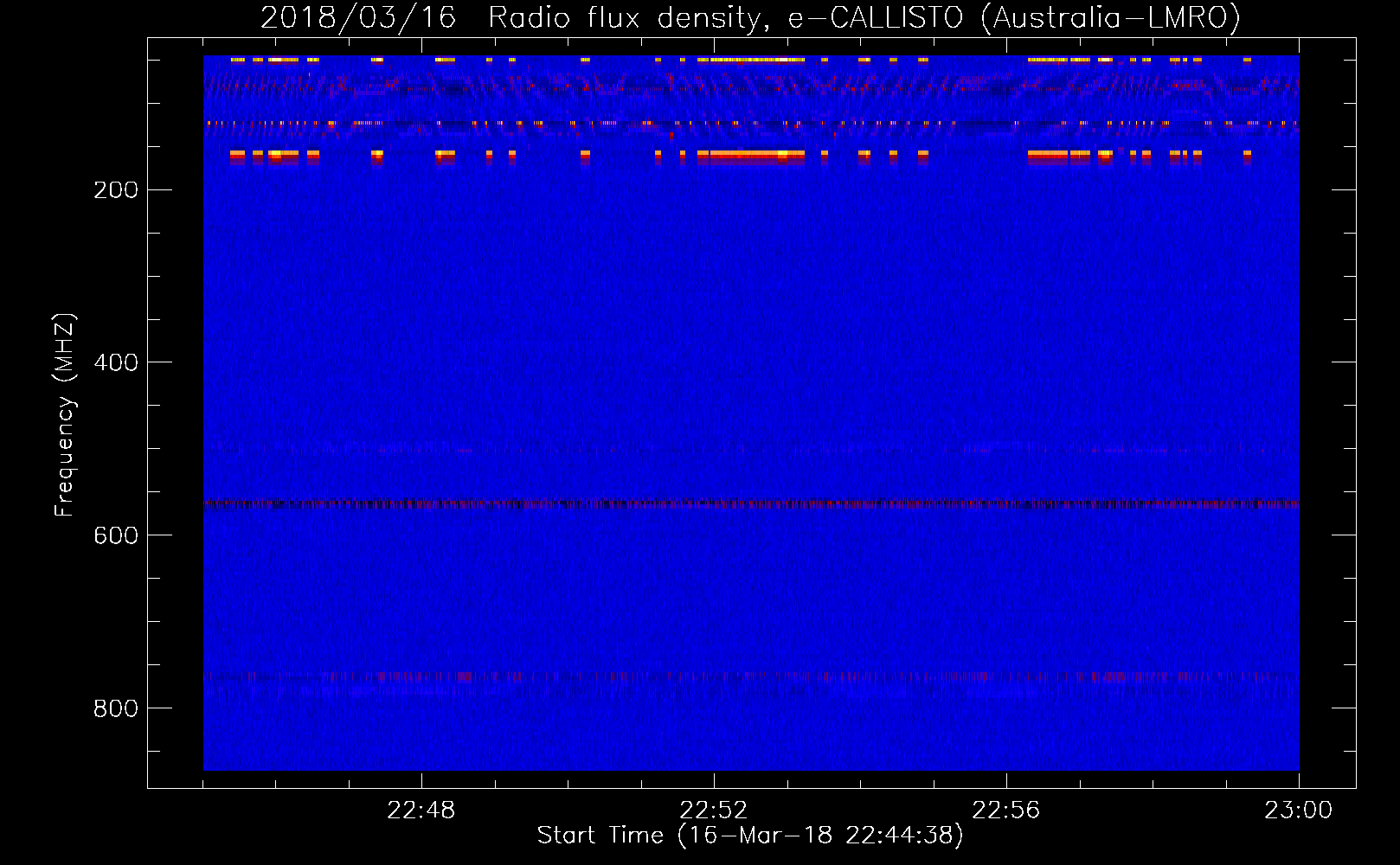Click the 600 frequency tick label

coord(116,536)
